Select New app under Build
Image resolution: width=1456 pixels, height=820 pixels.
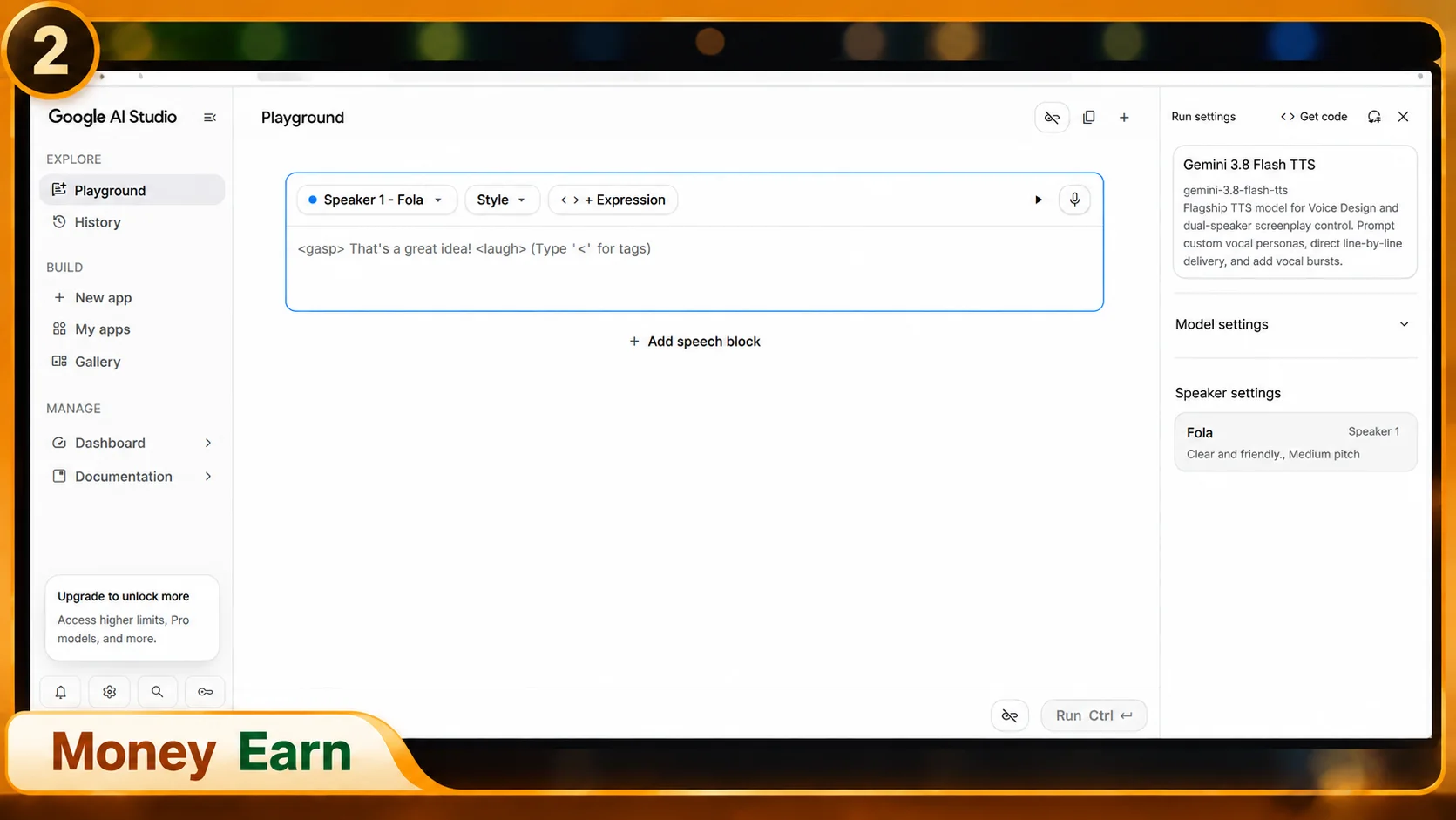132,298
